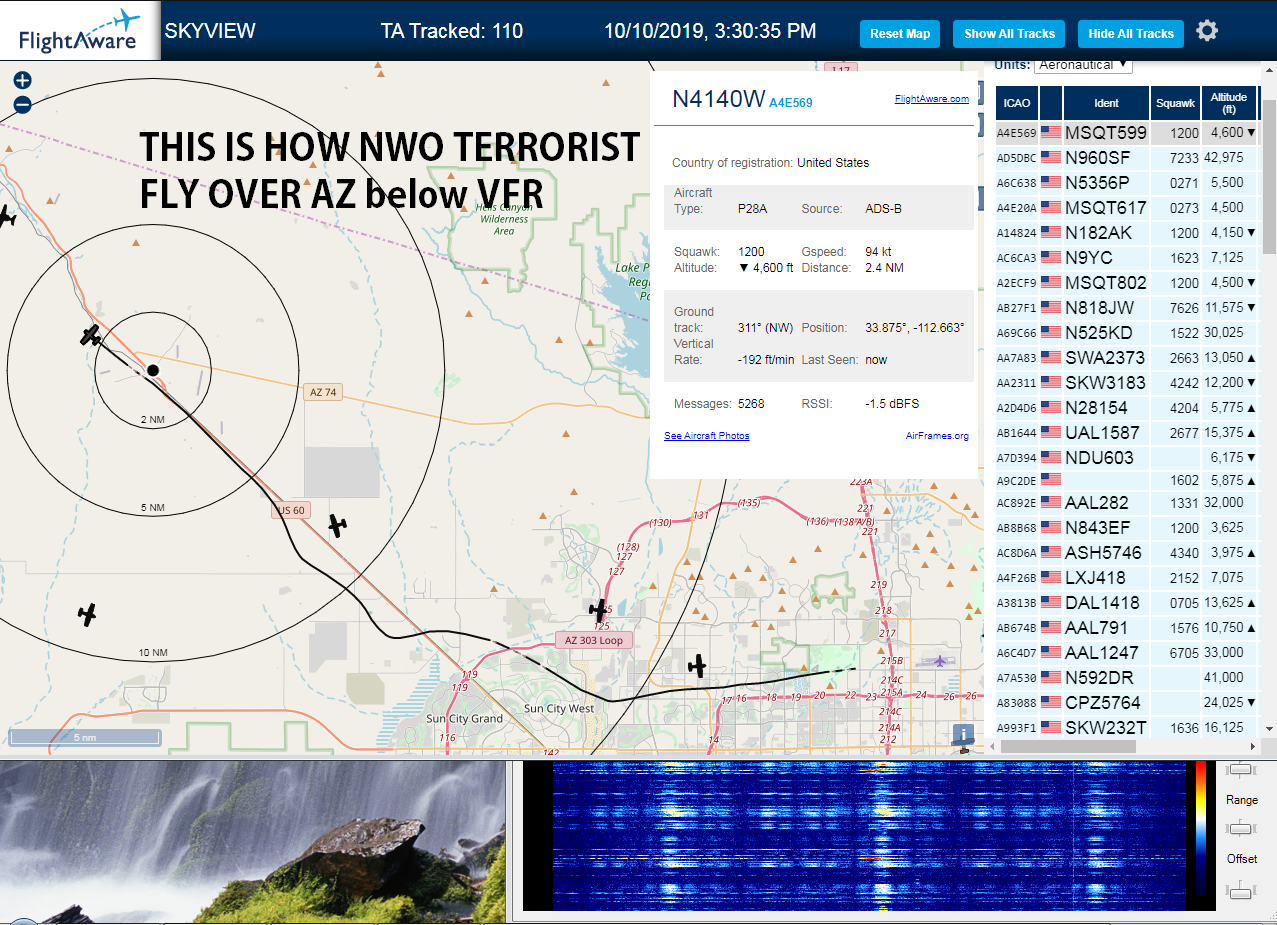Click the SKYVIEW title in the header

tap(210, 31)
